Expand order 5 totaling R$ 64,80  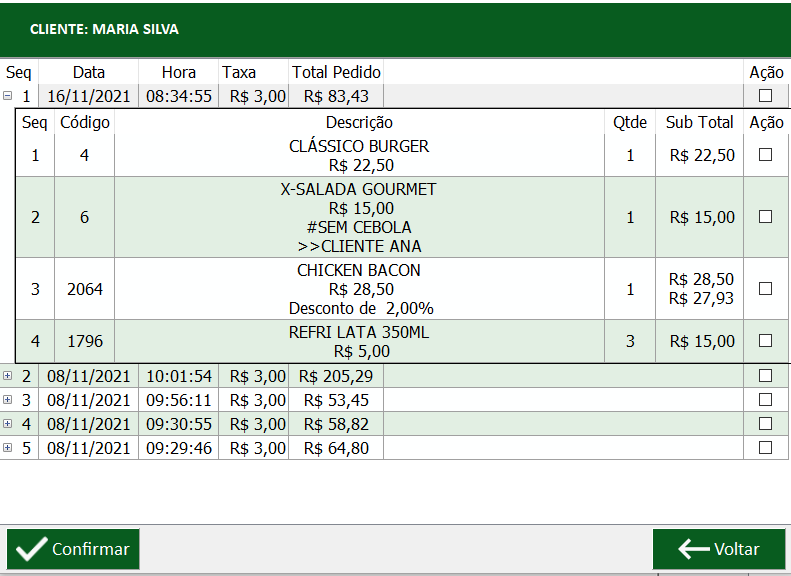pyautogui.click(x=8, y=448)
